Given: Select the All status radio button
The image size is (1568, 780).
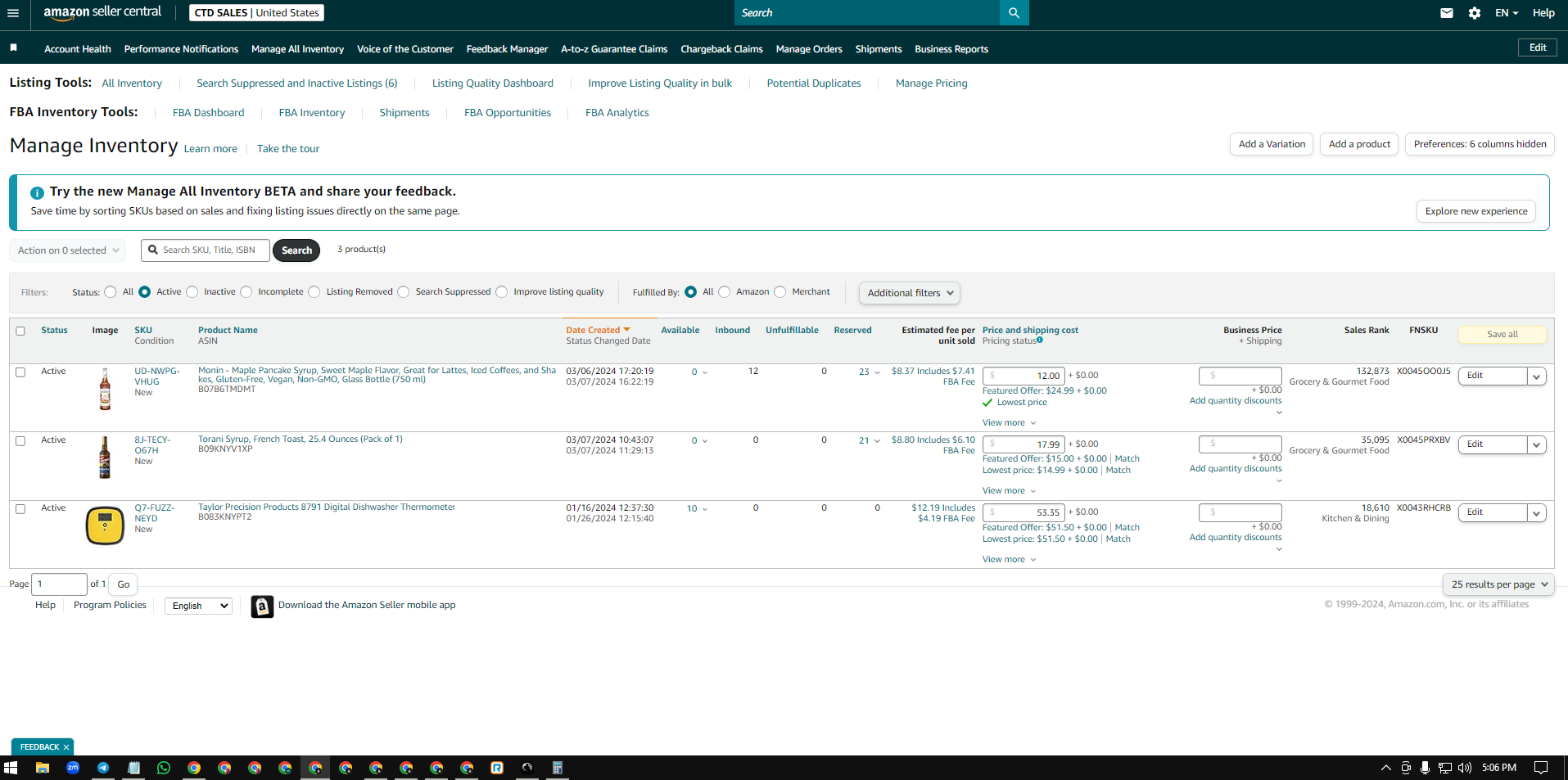Looking at the screenshot, I should pos(111,292).
